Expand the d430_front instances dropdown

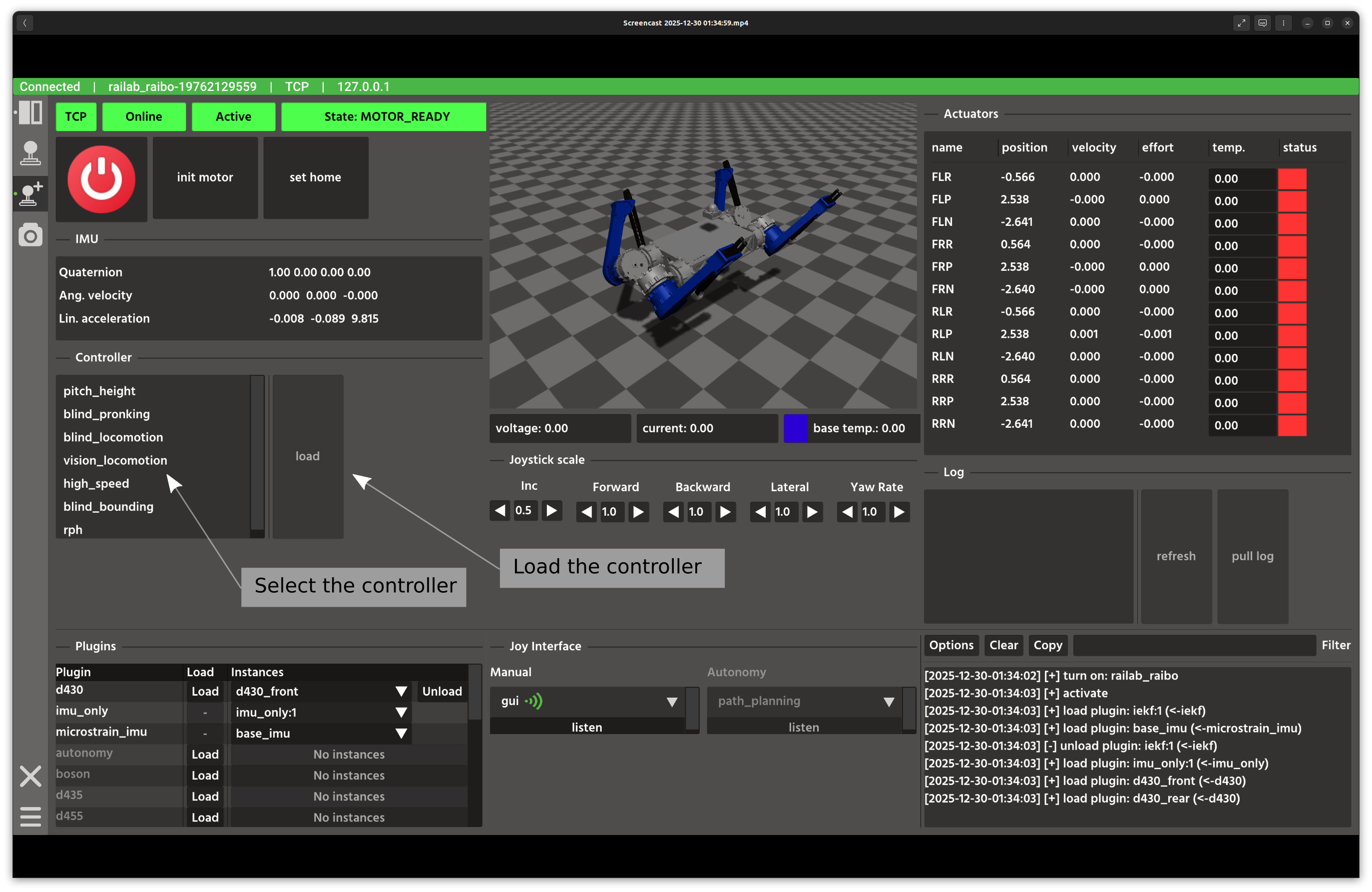(x=401, y=691)
